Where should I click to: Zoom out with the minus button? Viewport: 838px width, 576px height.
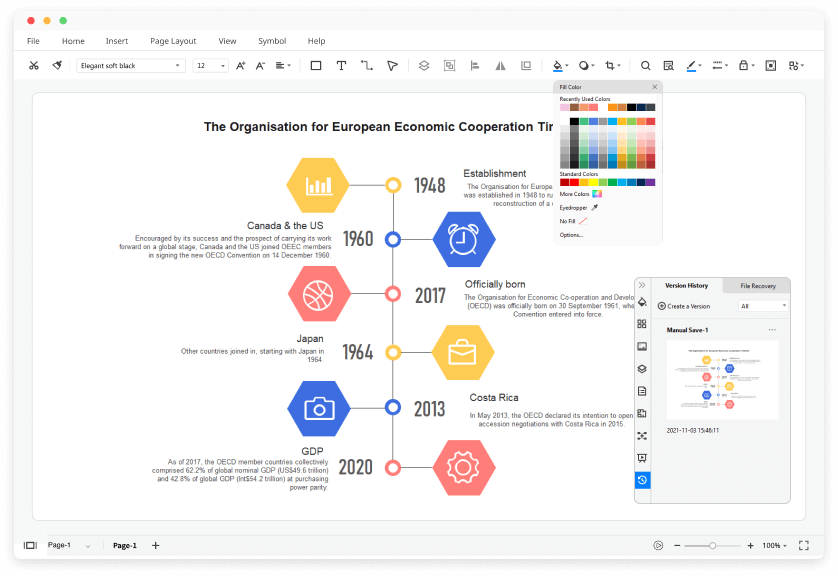point(677,546)
